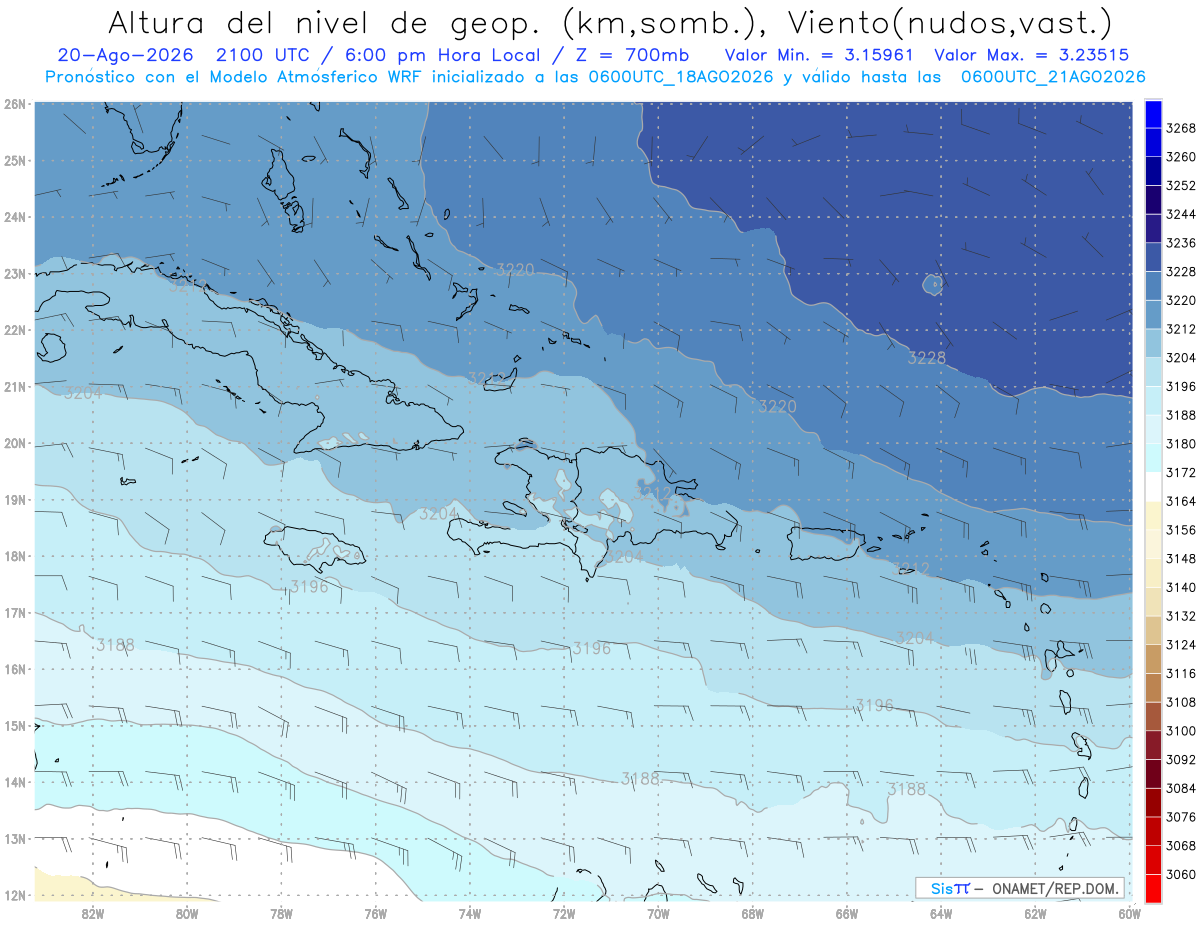Click the 78W longitude axis label
Image resolution: width=1200 pixels, height=927 pixels.
(x=281, y=914)
